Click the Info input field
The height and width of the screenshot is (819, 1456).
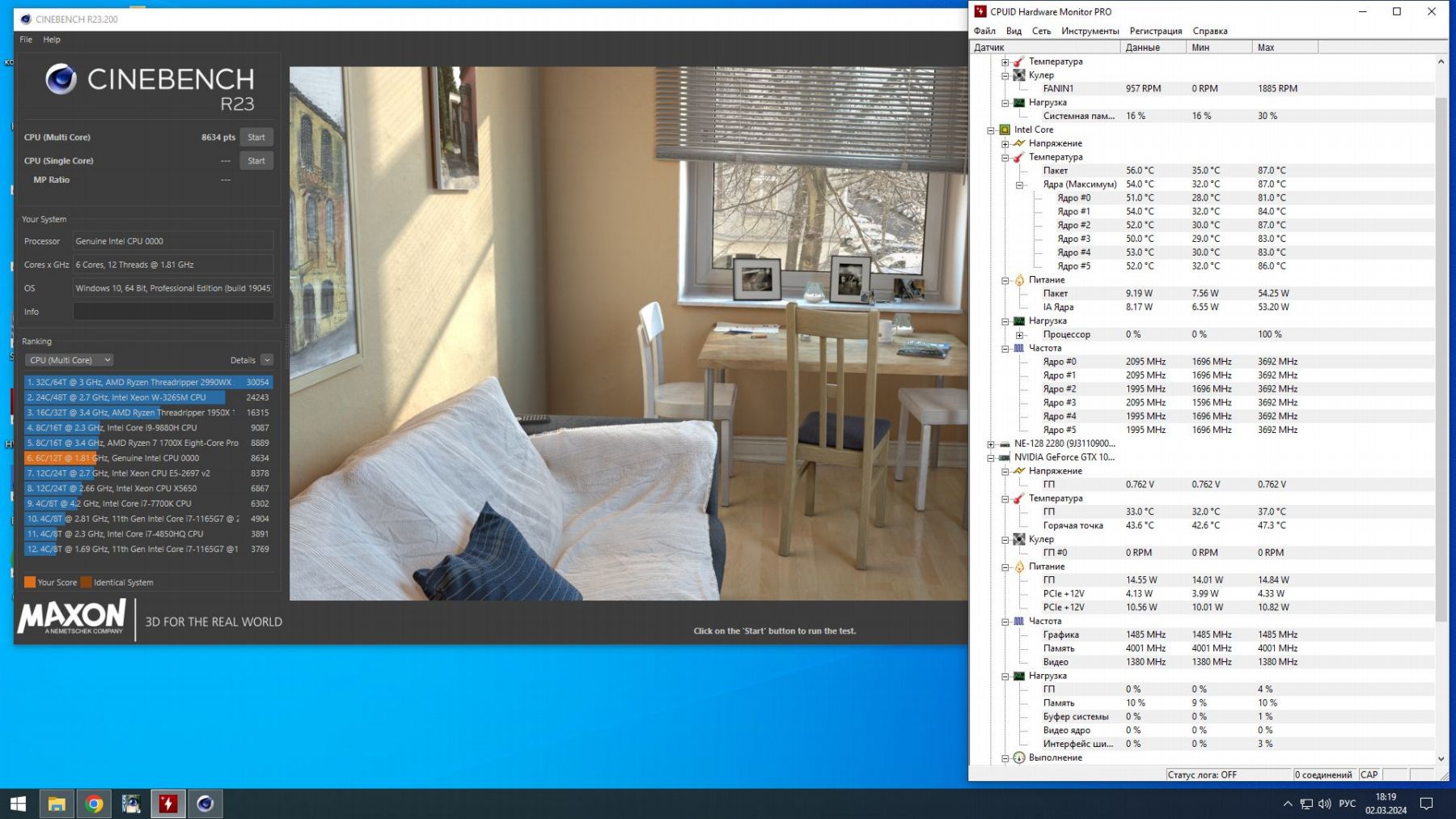(x=173, y=312)
